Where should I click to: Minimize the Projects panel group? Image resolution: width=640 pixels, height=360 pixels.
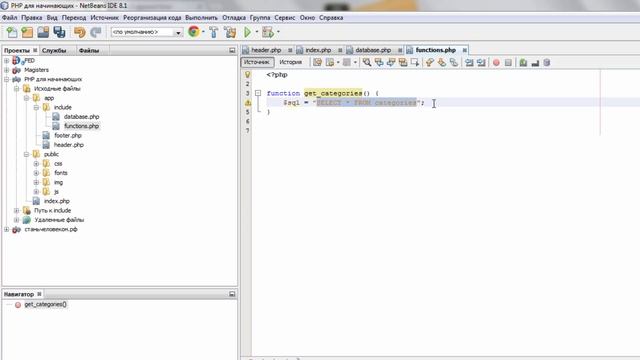pyautogui.click(x=232, y=50)
